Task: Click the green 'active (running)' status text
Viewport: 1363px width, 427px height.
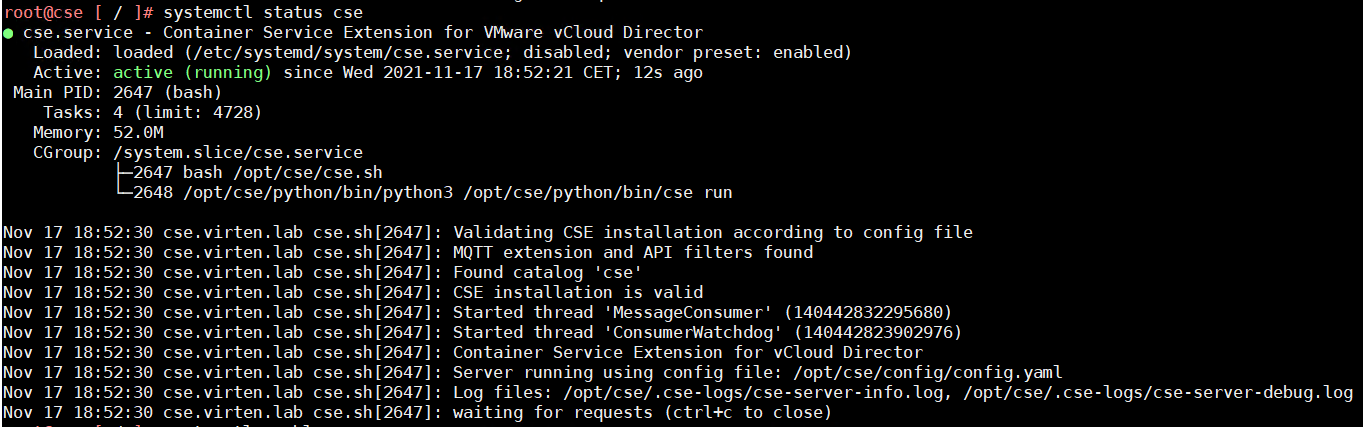Action: click(x=193, y=73)
